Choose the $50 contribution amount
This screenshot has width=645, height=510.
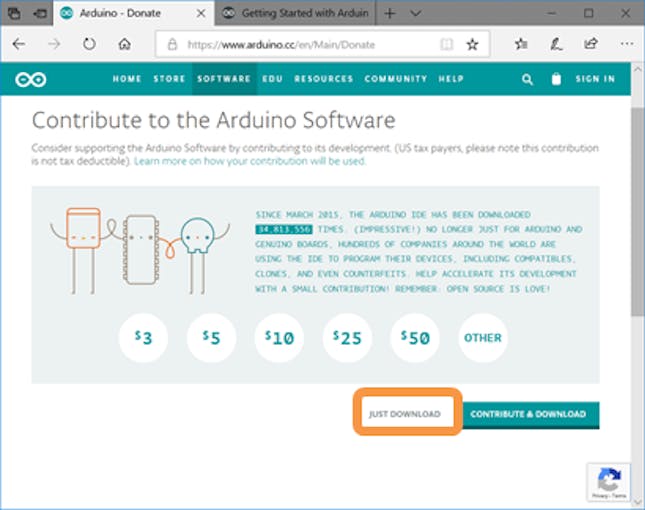click(x=415, y=338)
